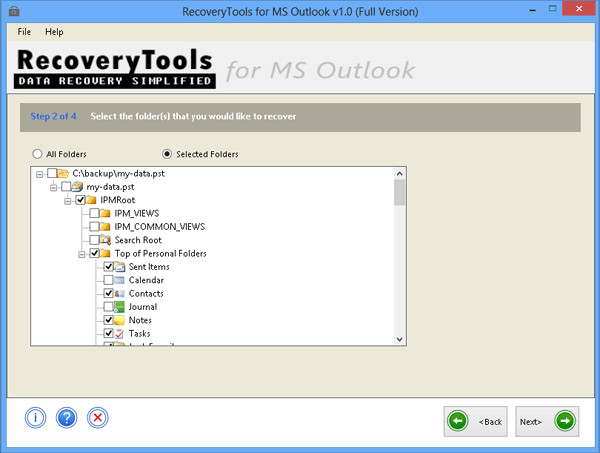Collapse the IPMRoot tree node
This screenshot has height=453, width=600.
(x=68, y=201)
